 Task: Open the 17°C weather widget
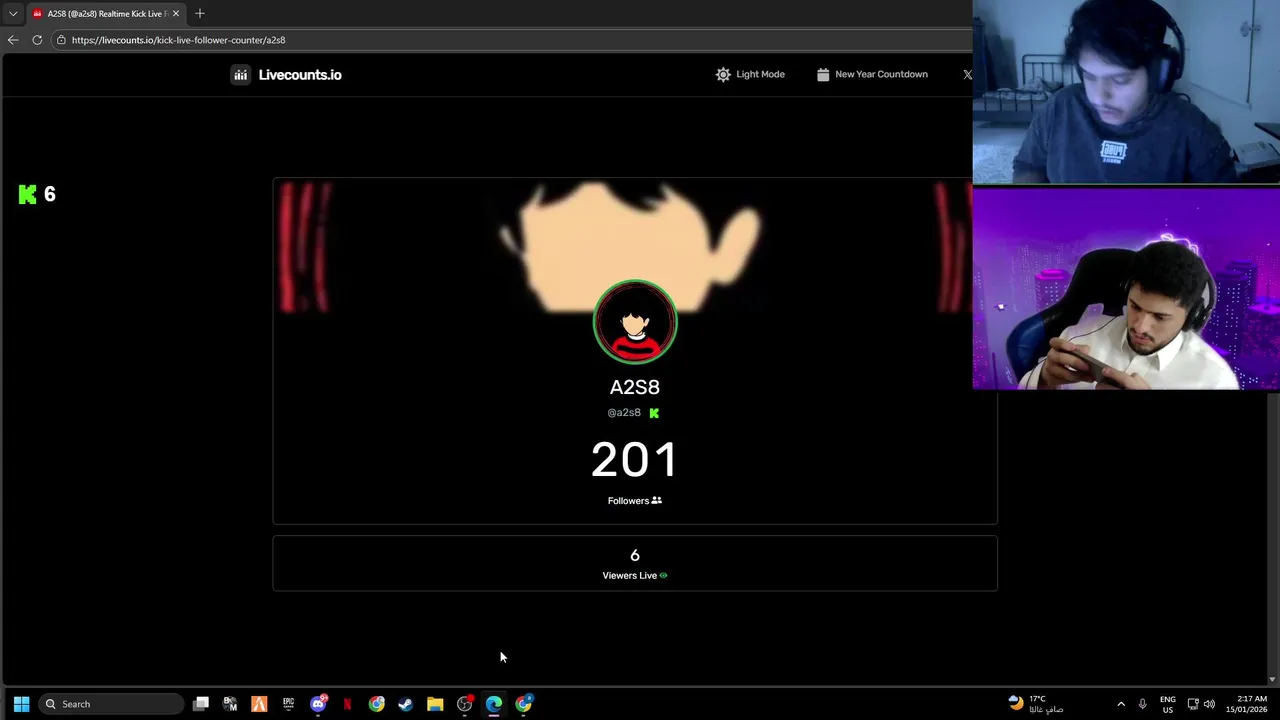point(1036,704)
